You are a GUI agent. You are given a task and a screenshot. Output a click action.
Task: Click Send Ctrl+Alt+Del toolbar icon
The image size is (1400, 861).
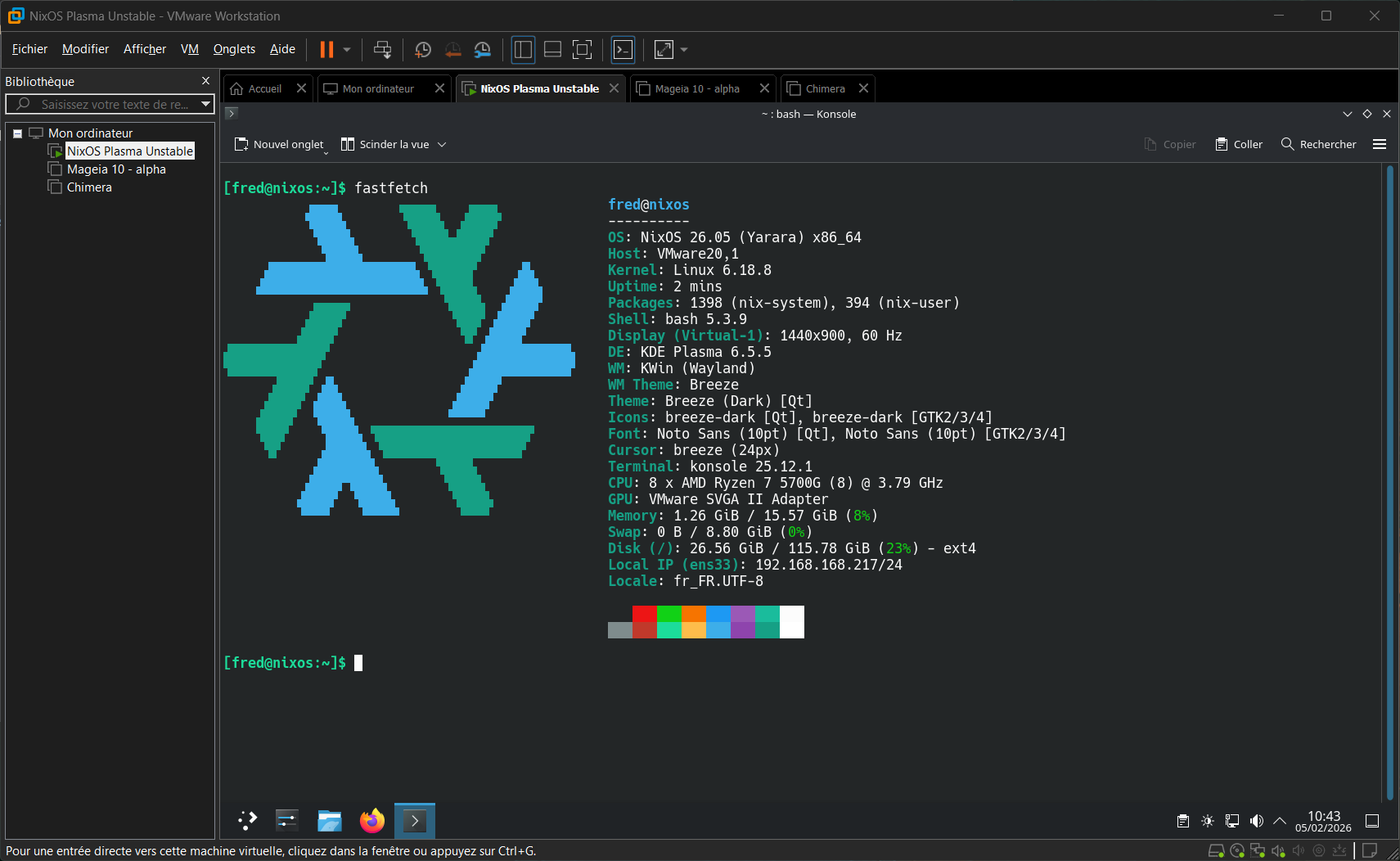pos(382,50)
